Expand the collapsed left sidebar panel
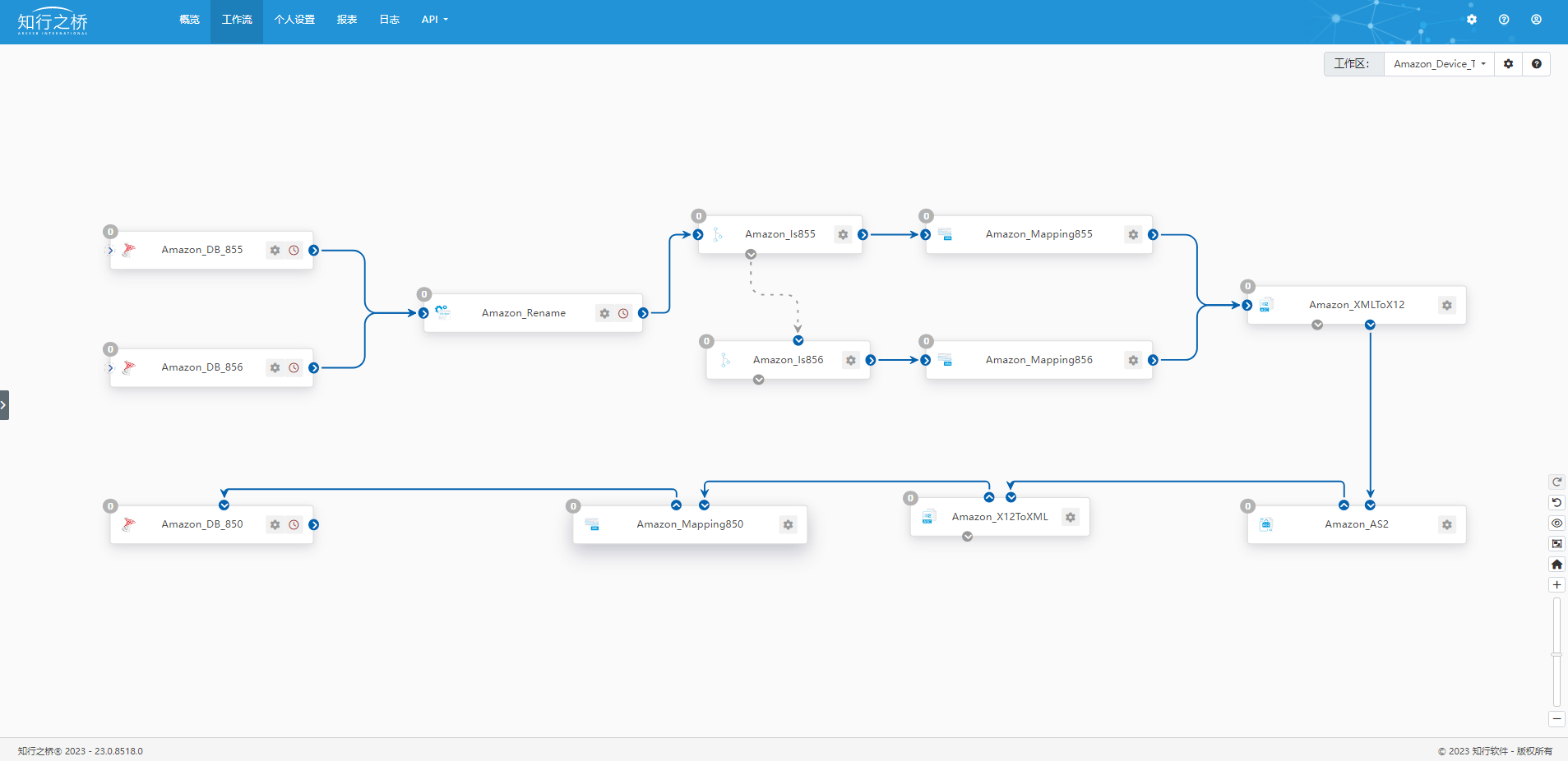The height and width of the screenshot is (761, 1568). pyautogui.click(x=4, y=405)
